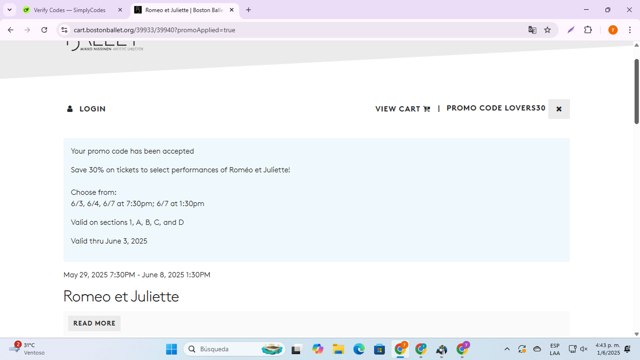
Task: Open the weather widget showing Ventoso
Action: 28,349
